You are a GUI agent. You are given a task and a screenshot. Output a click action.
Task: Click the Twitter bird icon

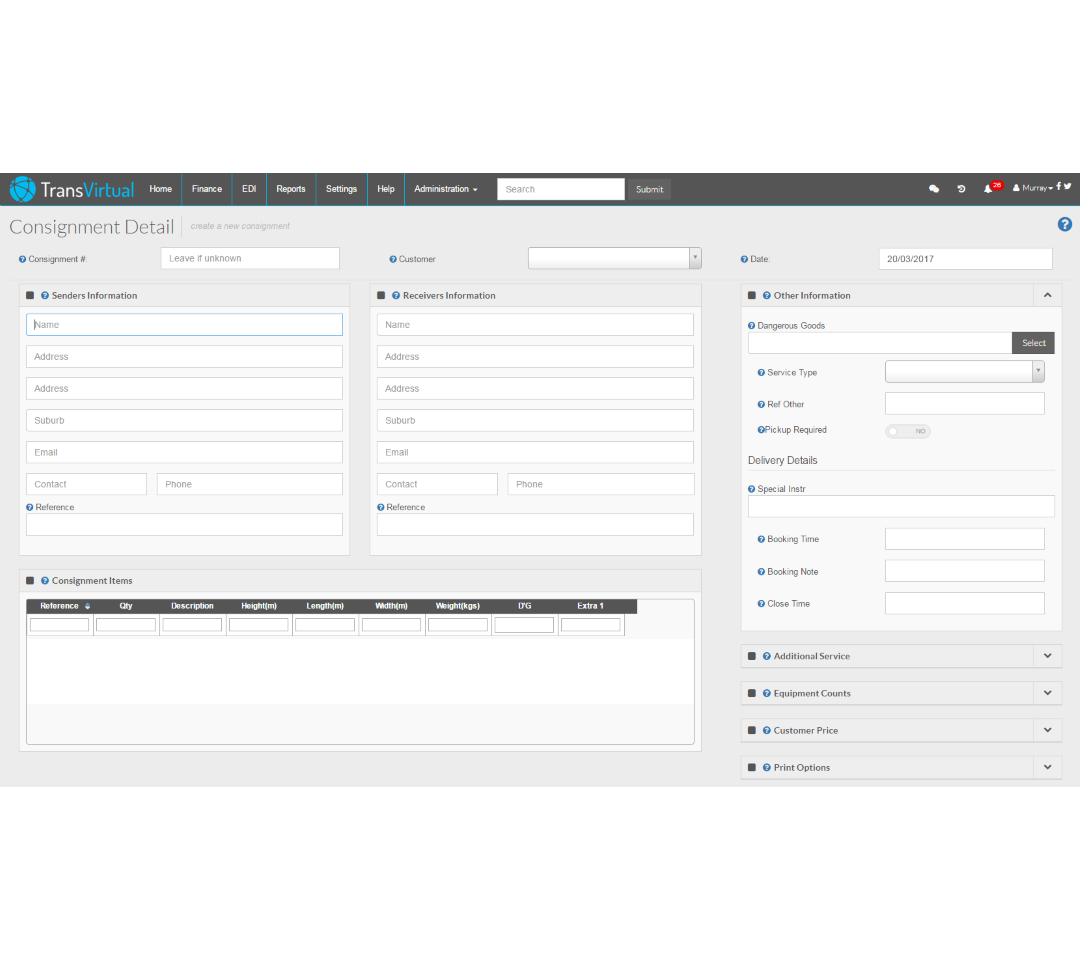(x=1068, y=187)
